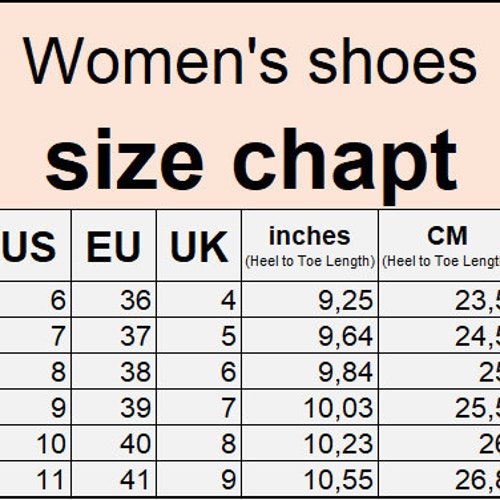This screenshot has width=500, height=500.
Task: Select the 10,03 inches cell
Action: [x=310, y=407]
